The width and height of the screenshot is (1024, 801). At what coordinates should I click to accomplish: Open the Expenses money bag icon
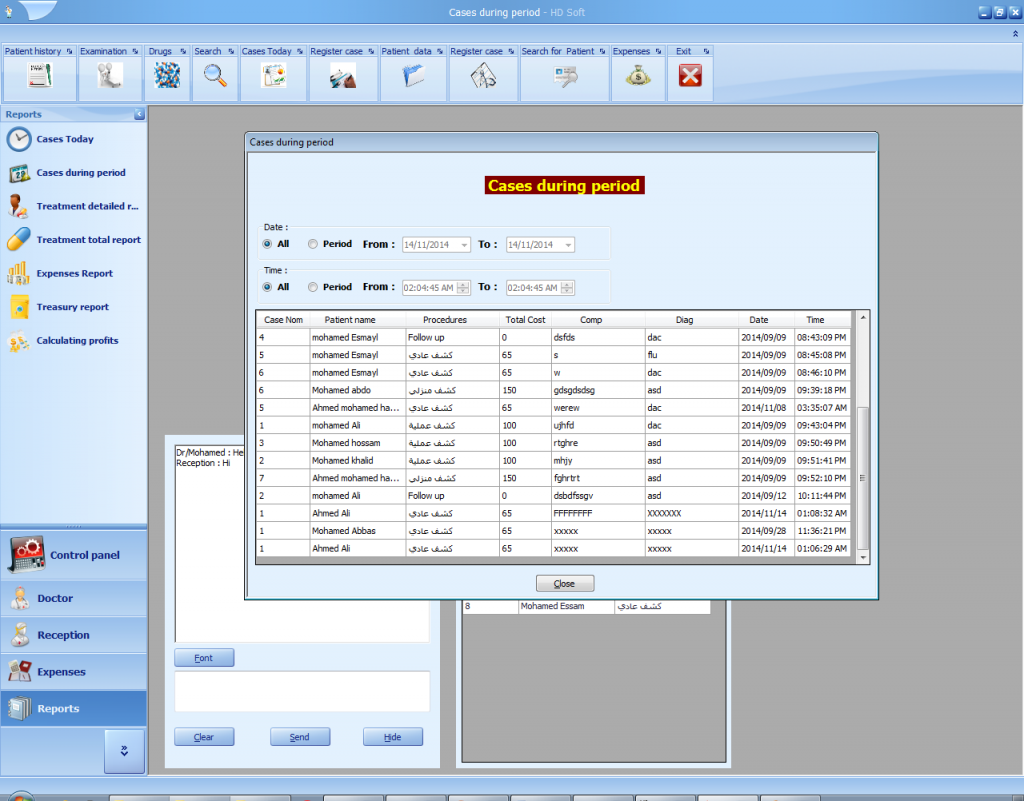(x=638, y=76)
